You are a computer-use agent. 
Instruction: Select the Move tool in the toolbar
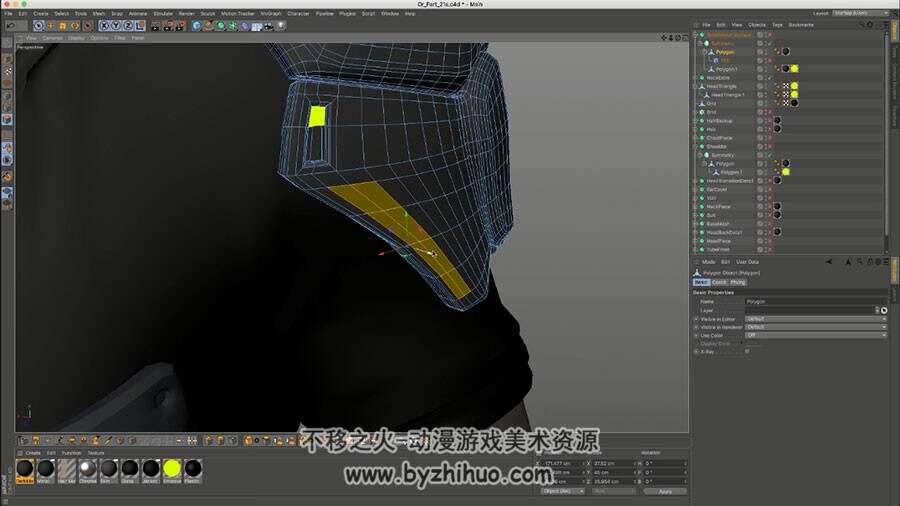point(51,26)
